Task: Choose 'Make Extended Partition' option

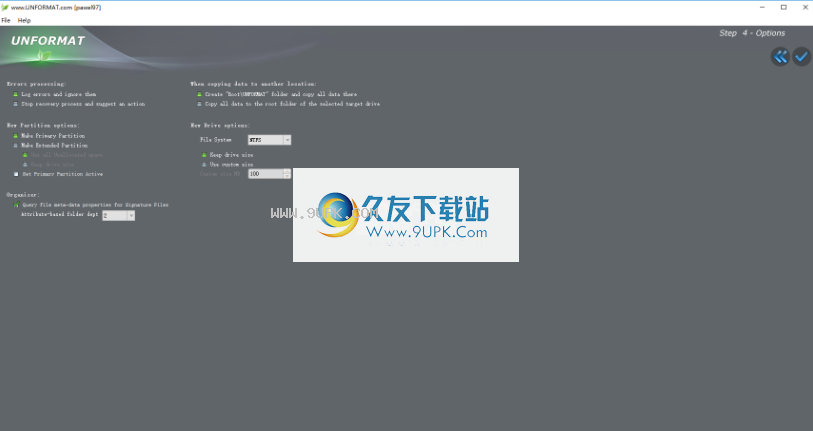Action: [x=50, y=145]
